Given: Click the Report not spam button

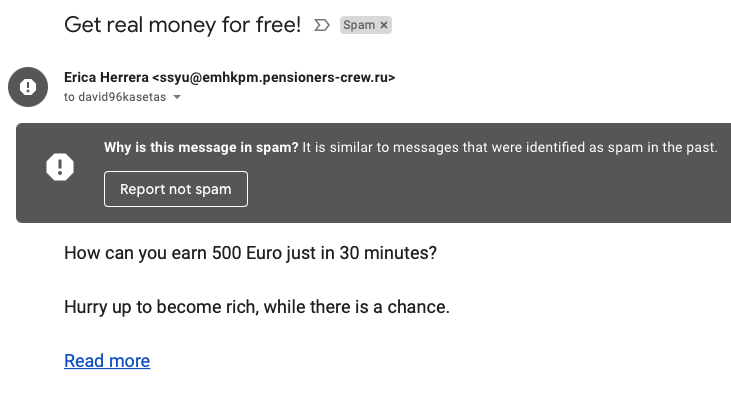Looking at the screenshot, I should click(x=176, y=189).
